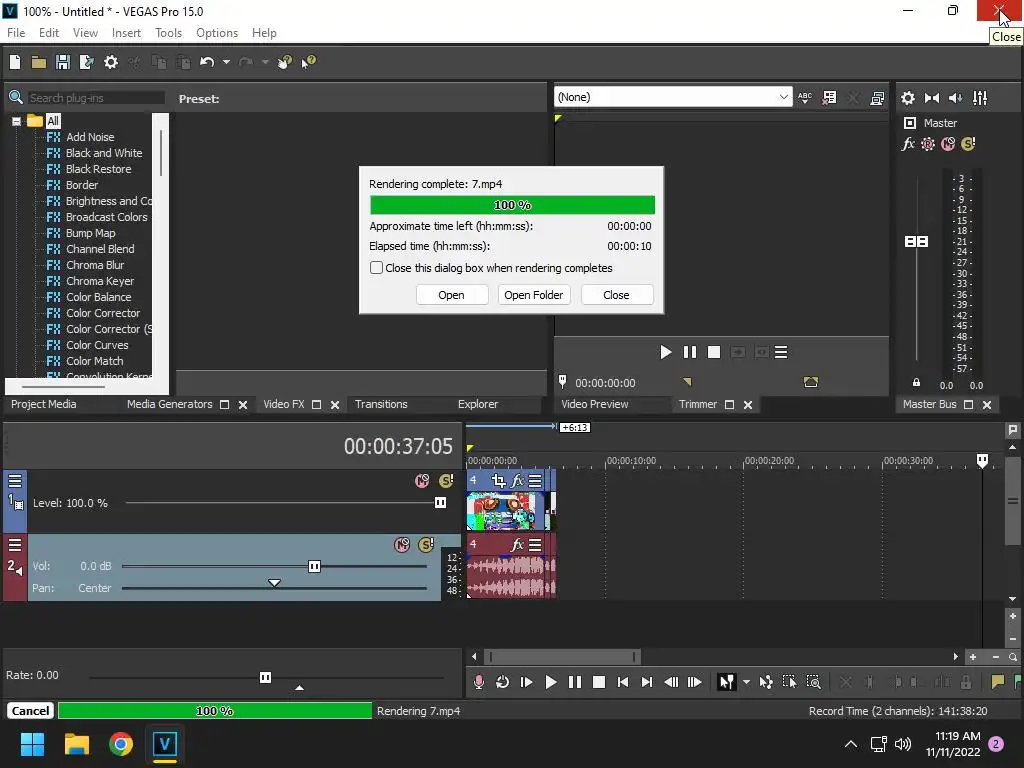Click the Event FX icon on the video clip
The image size is (1024, 768).
[x=517, y=481]
